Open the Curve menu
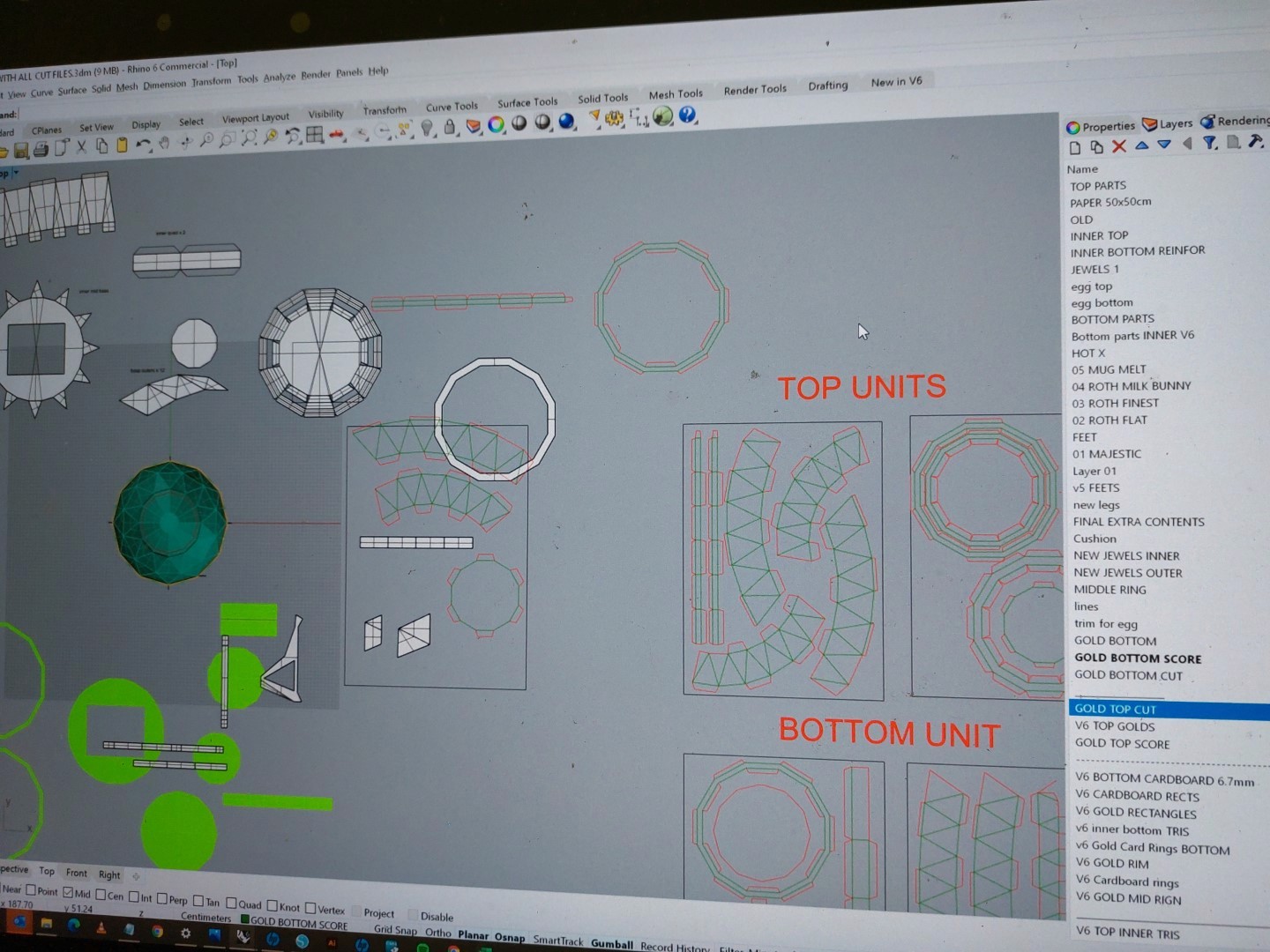The image size is (1270, 952). [x=41, y=93]
